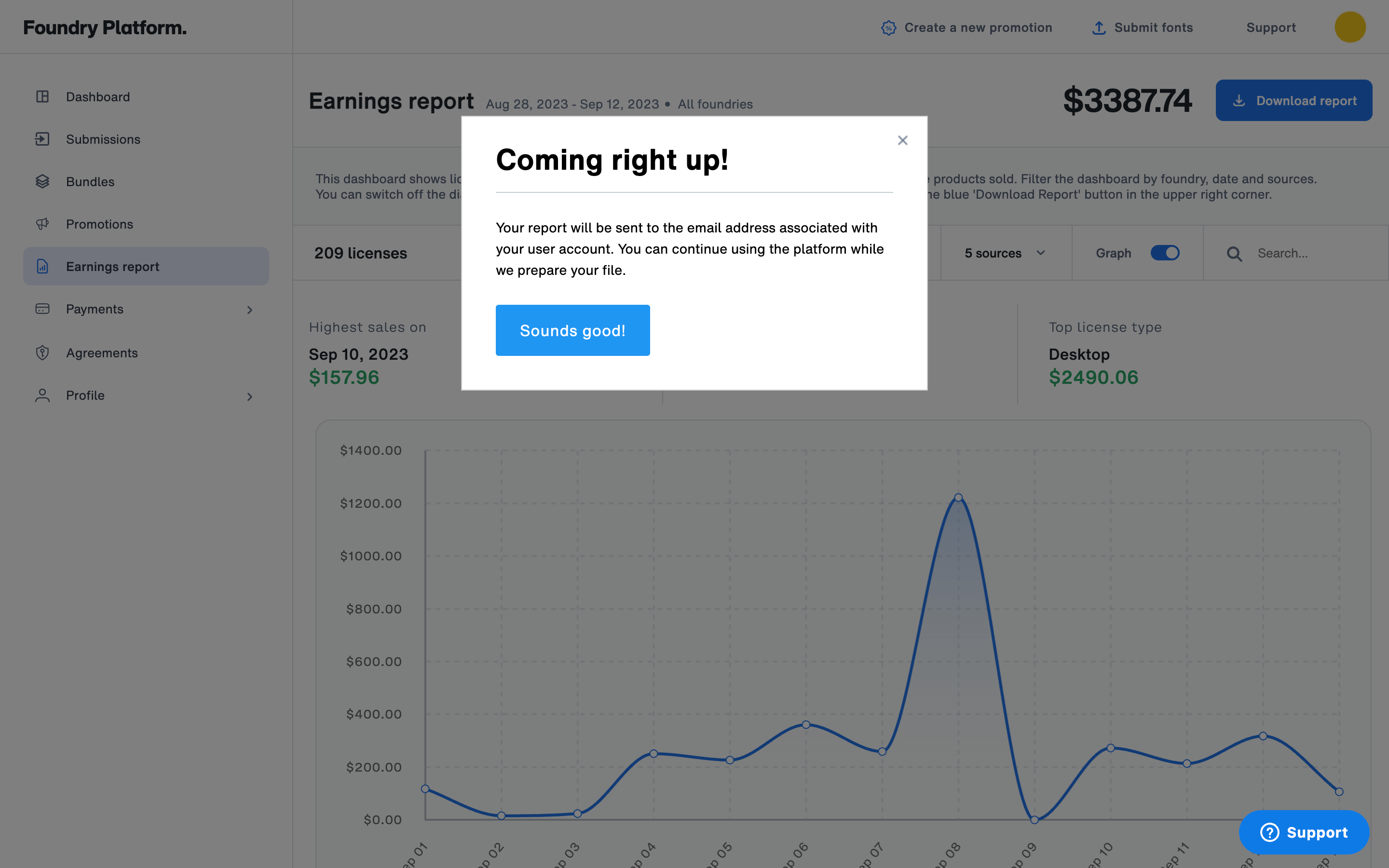
Task: Click the $1400.00 axis label
Action: tap(371, 450)
